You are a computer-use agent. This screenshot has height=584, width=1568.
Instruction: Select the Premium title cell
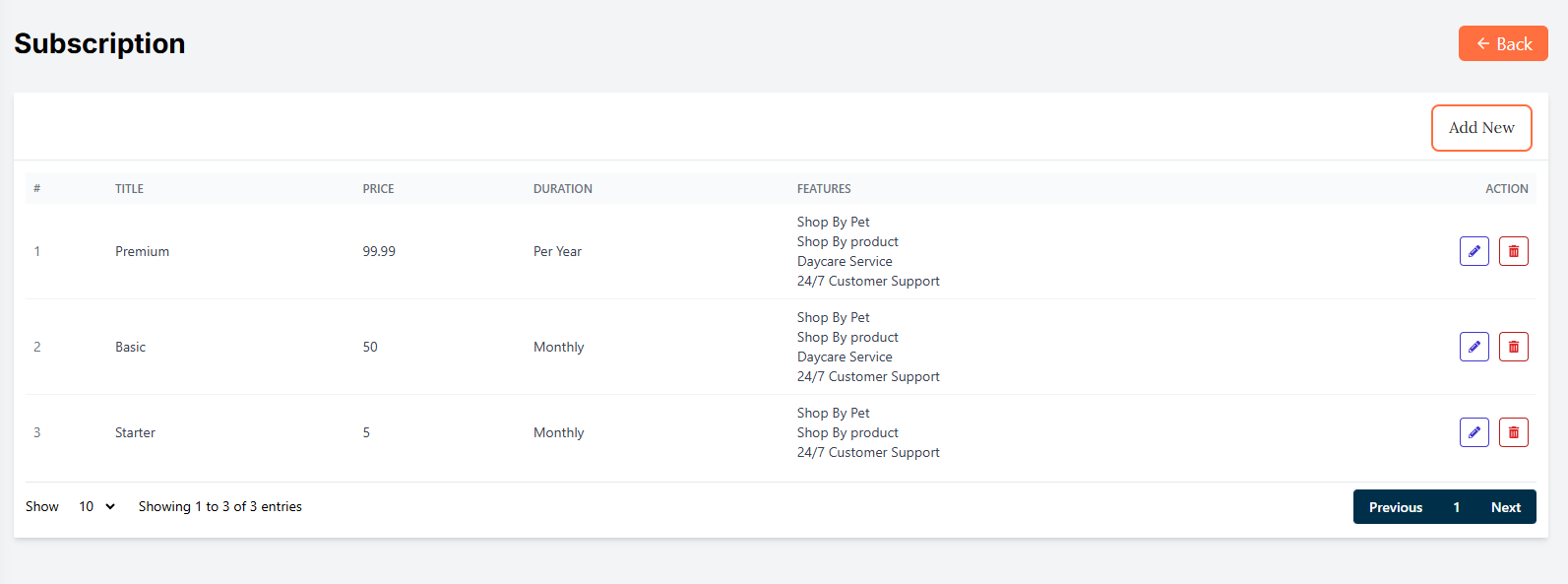pos(142,251)
